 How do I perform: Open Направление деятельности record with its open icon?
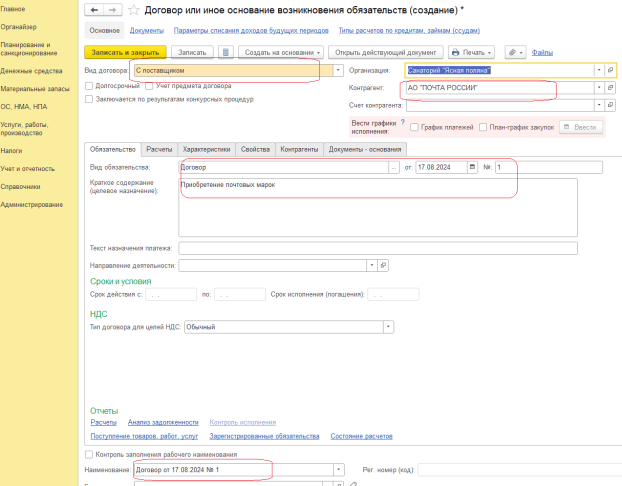pos(383,265)
